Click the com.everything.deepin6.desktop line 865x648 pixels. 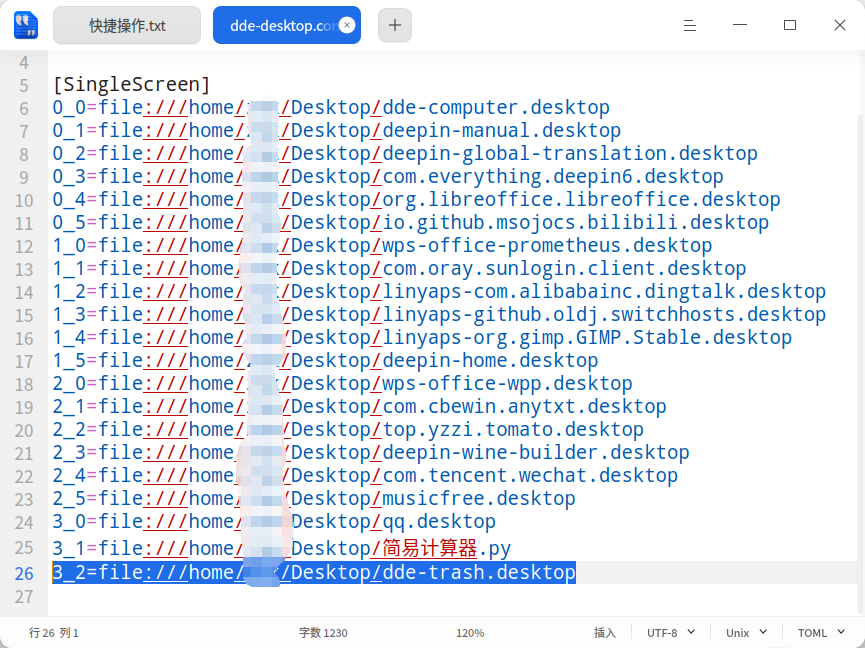pyautogui.click(x=388, y=177)
